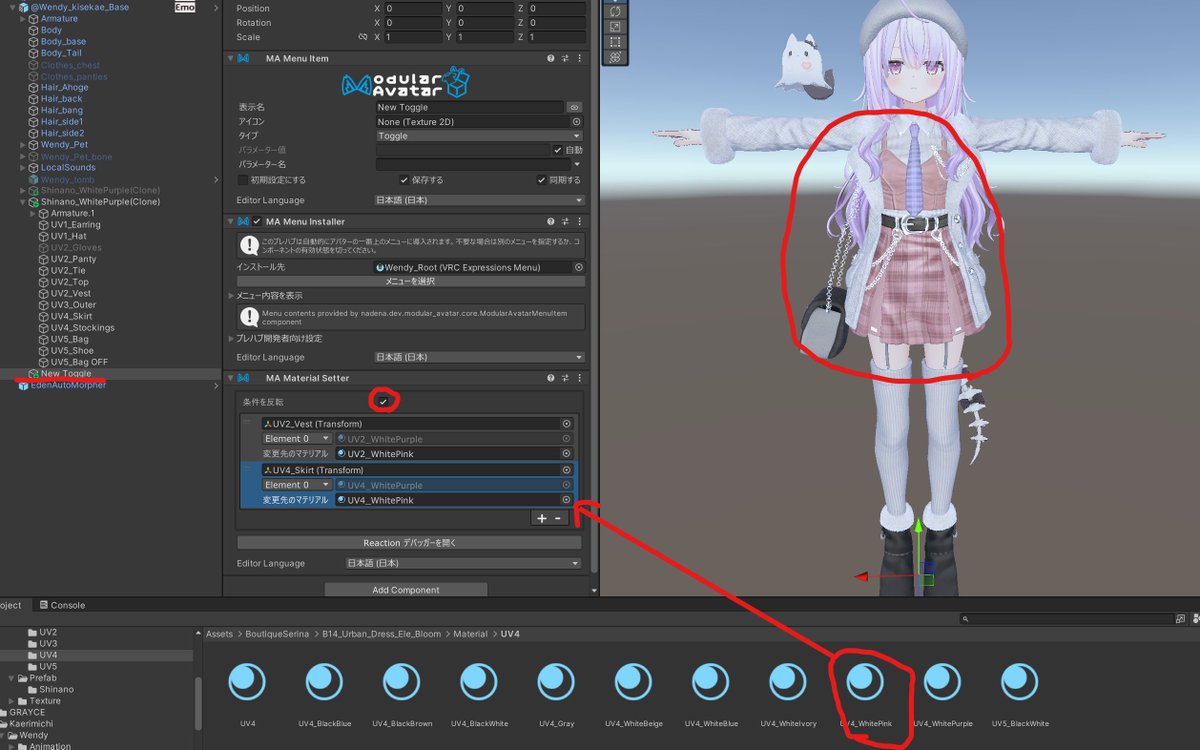Open the MA Menu Installer kebab menu
The image size is (1200, 750).
click(x=579, y=222)
